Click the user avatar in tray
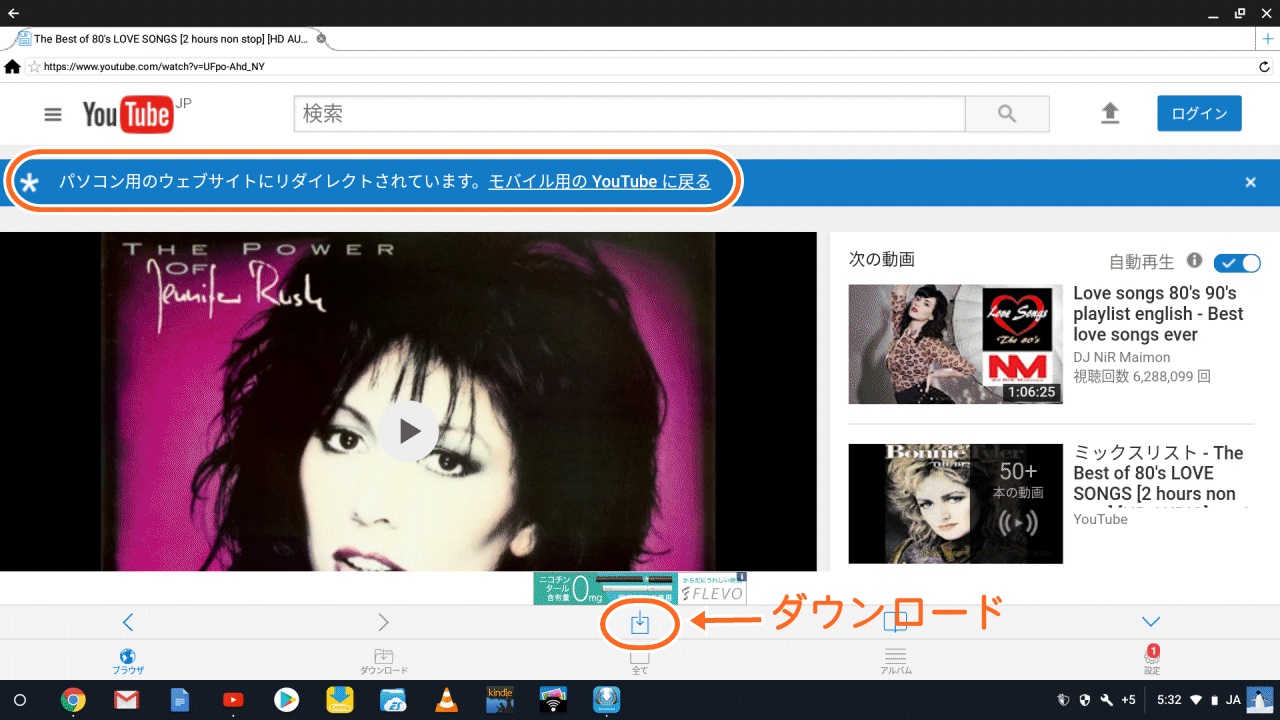 tap(1260, 699)
